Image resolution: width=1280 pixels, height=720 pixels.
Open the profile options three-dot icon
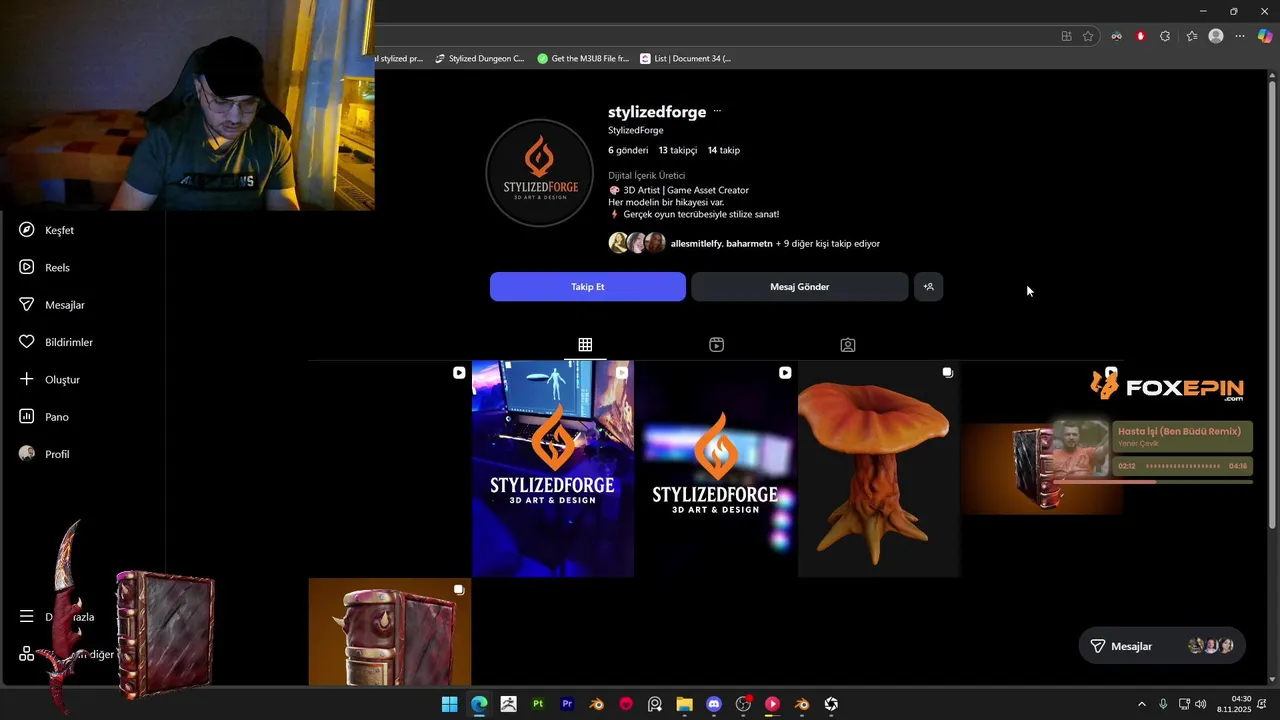coord(717,112)
